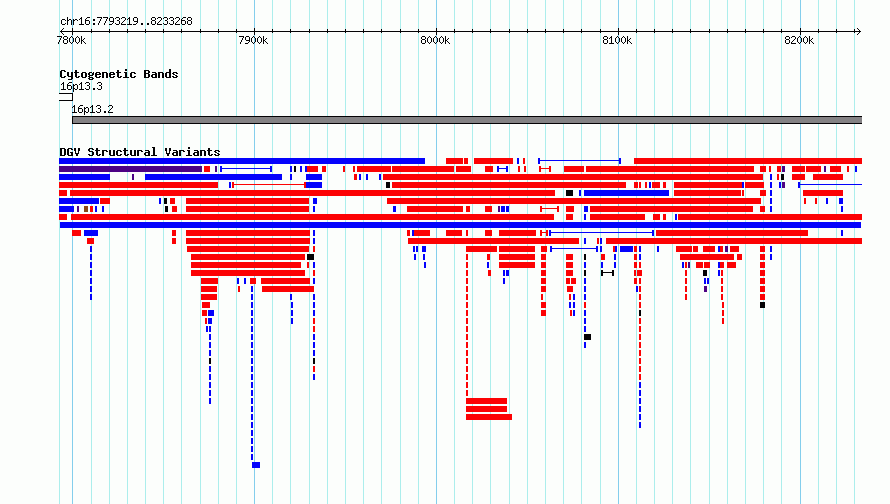The height and width of the screenshot is (504, 890).
Task: Select the long gray 16p13.2 band
Action: [x=467, y=120]
